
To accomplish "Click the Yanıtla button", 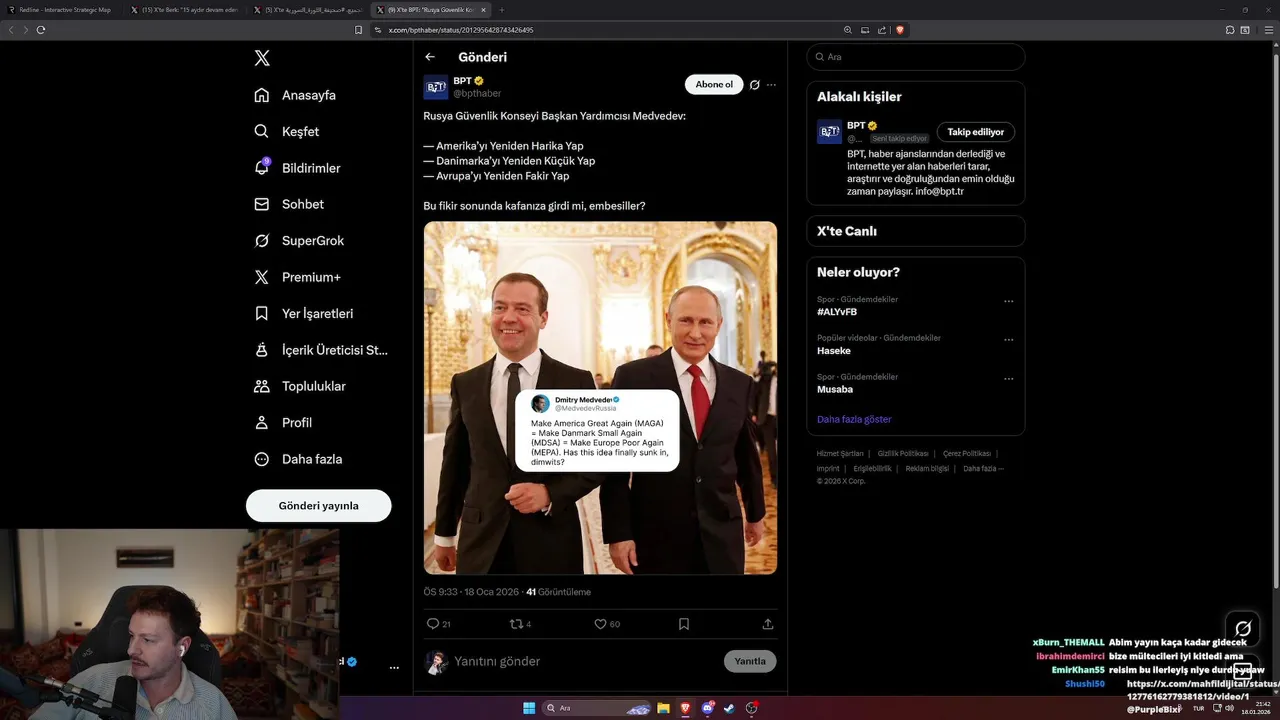I will (x=750, y=661).
